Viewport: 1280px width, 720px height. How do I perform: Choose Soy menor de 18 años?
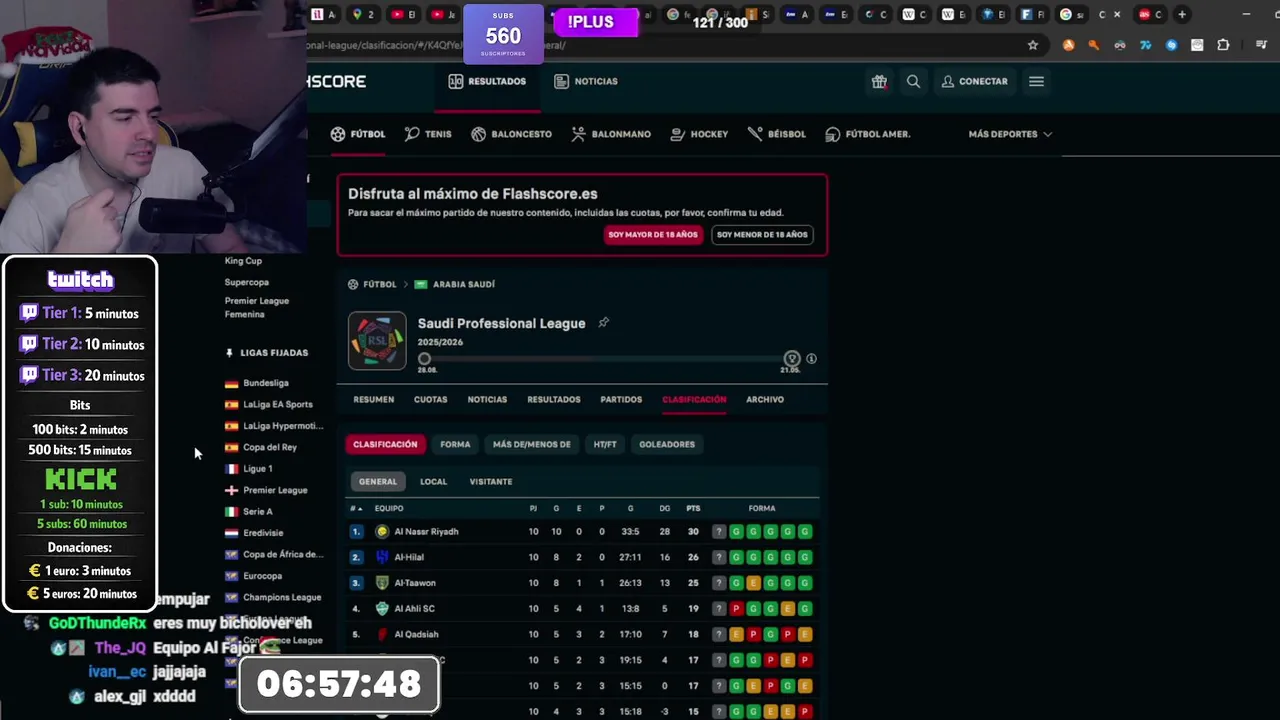tap(762, 235)
